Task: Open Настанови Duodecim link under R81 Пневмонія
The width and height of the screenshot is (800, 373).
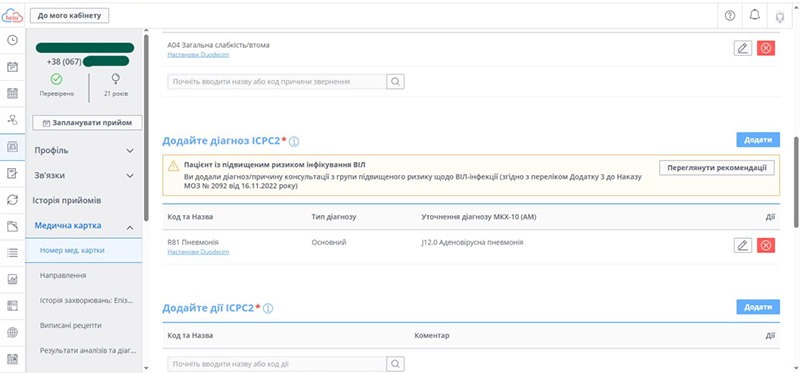Action: coord(198,252)
